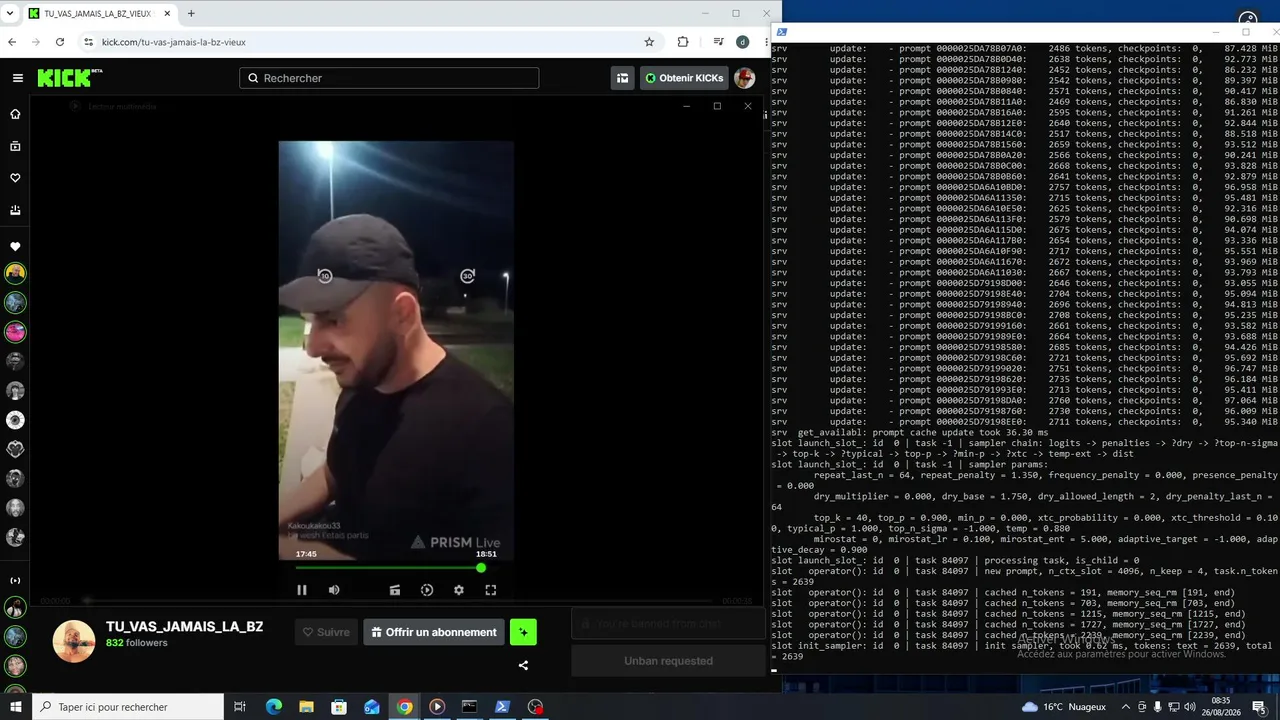Launch Microsoft Edge from the taskbar
The width and height of the screenshot is (1280, 720).
tap(274, 707)
